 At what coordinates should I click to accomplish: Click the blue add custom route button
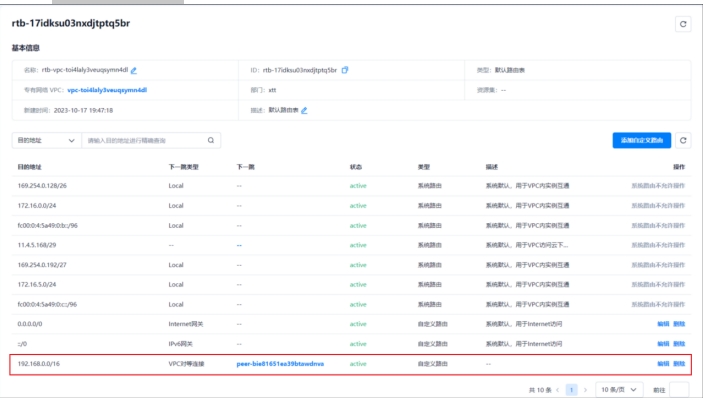(641, 140)
